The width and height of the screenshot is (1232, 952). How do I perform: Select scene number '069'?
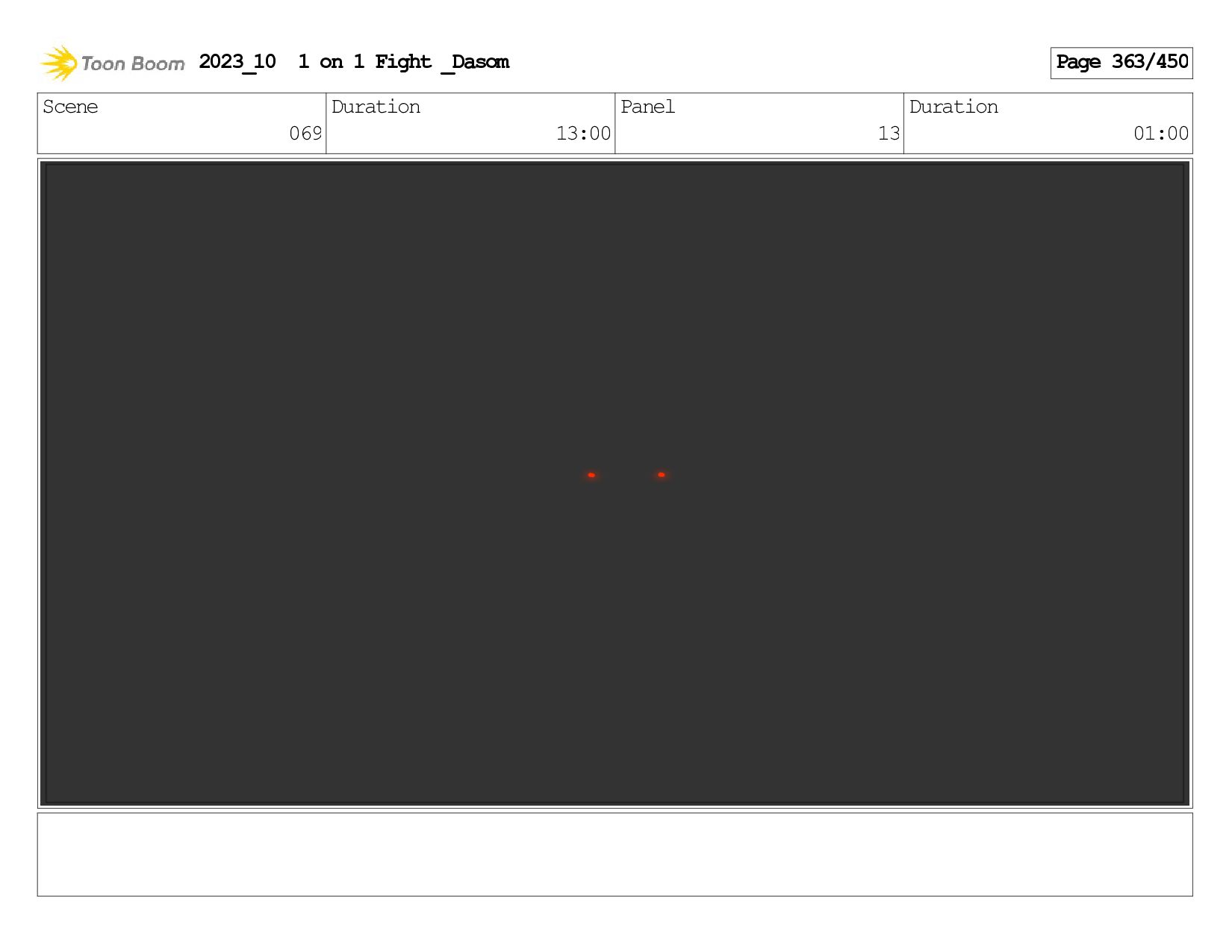(x=305, y=134)
